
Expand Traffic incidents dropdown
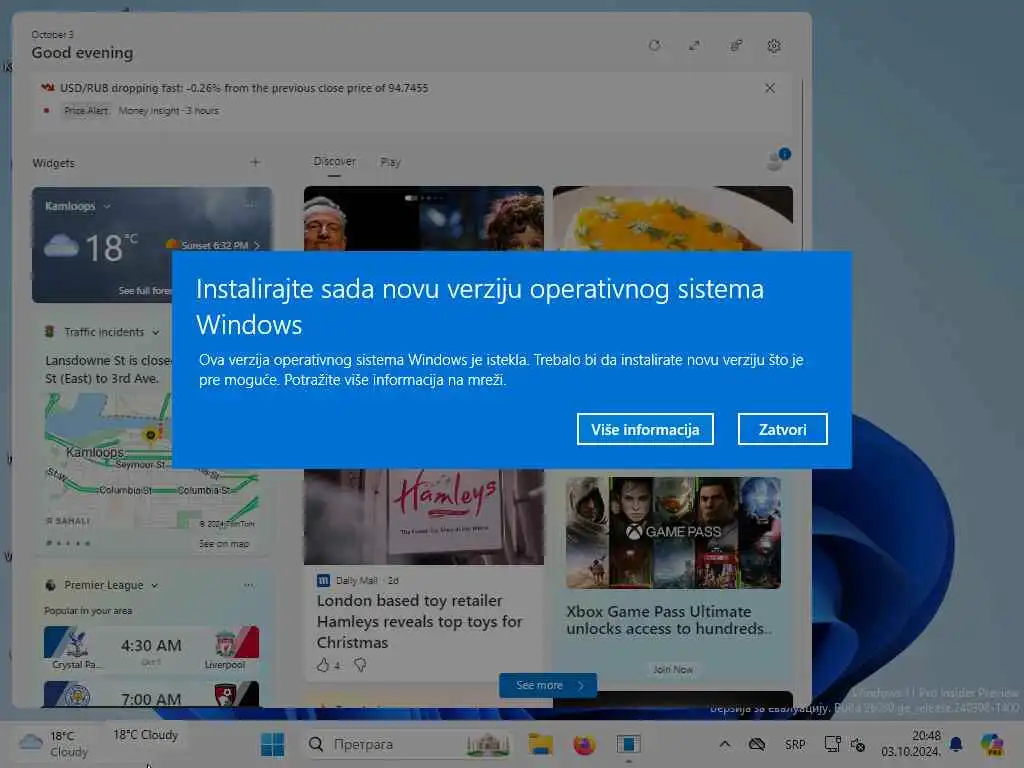[x=155, y=332]
